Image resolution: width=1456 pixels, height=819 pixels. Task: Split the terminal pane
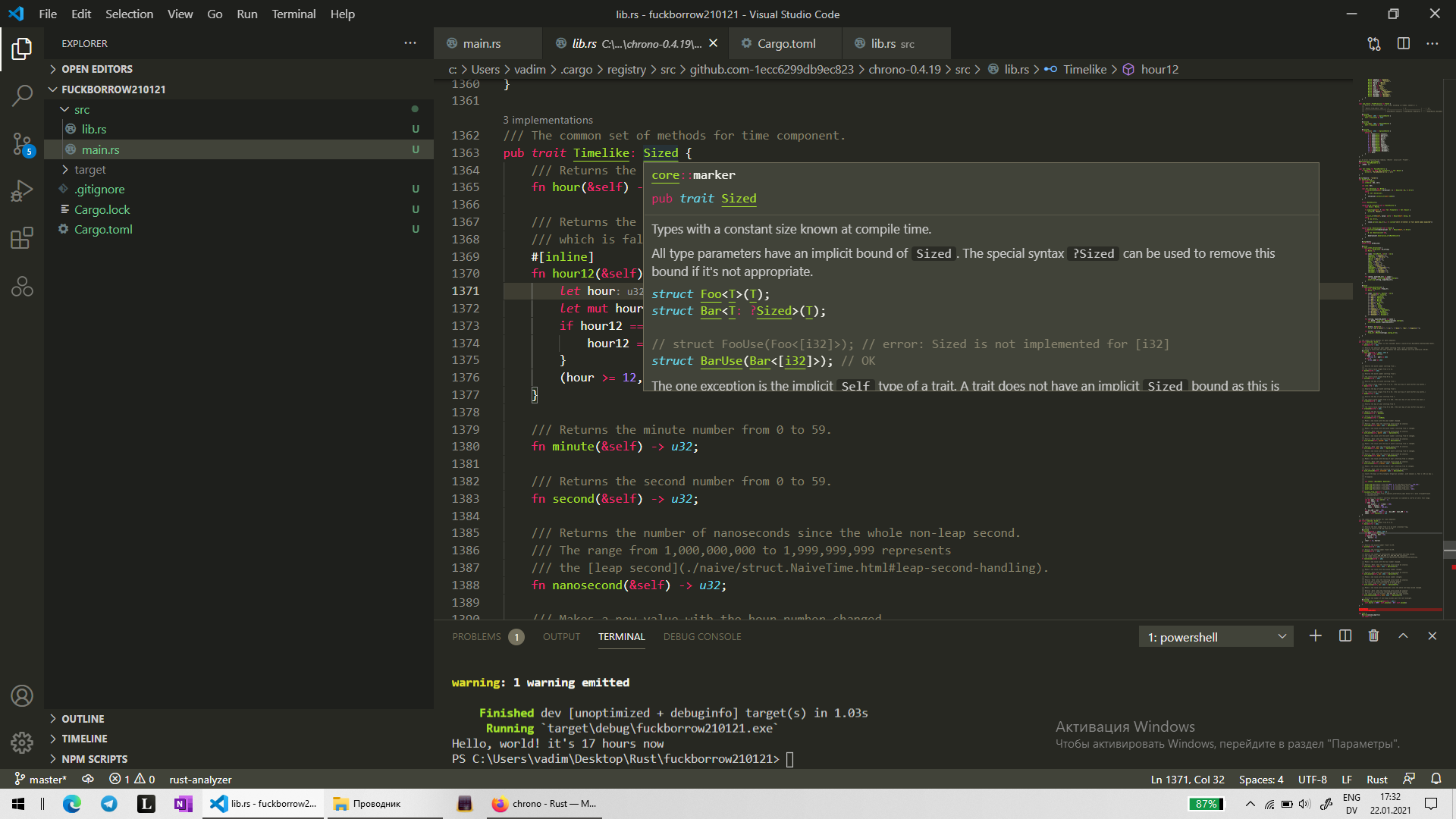click(1345, 636)
